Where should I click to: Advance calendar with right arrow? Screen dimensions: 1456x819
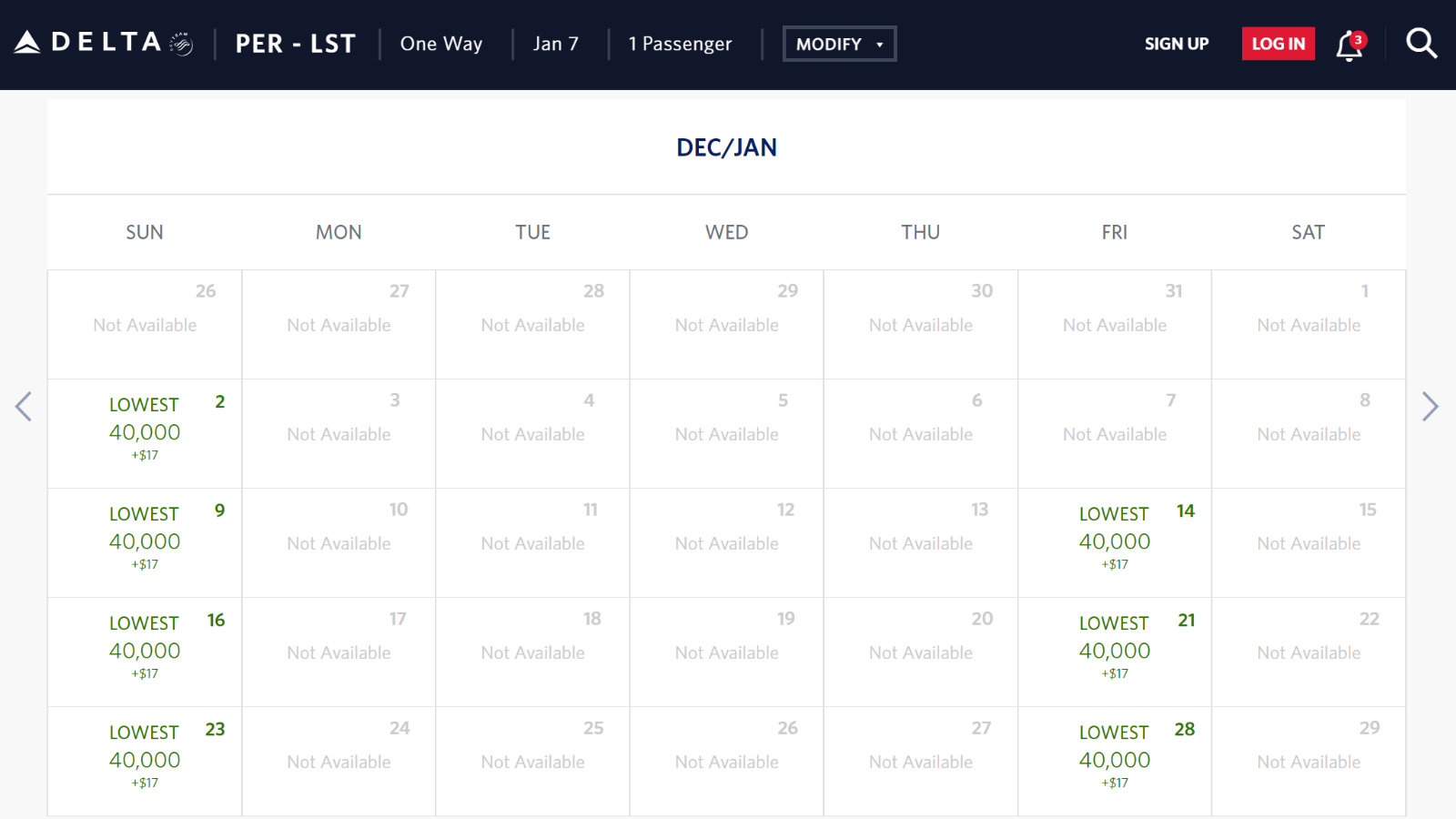(1430, 407)
